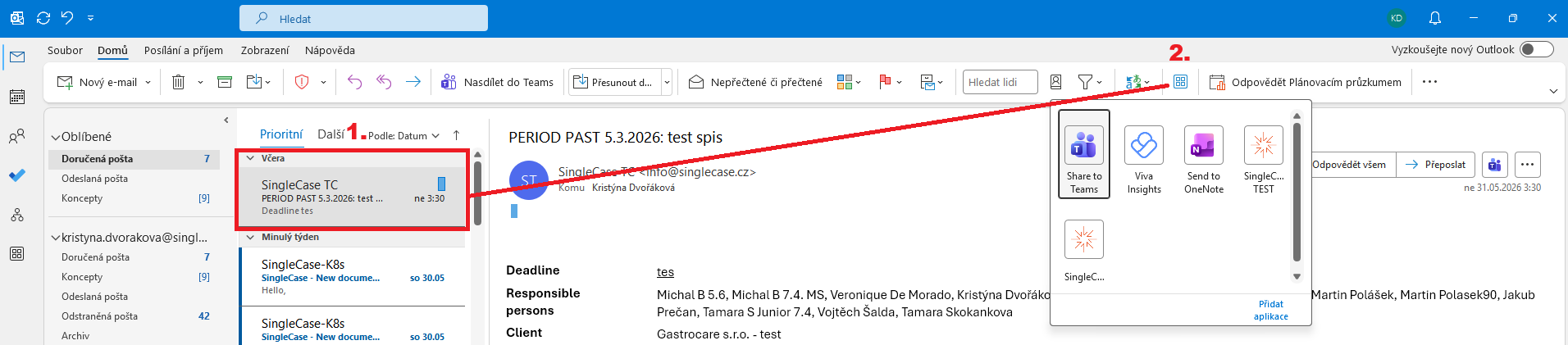Open the Nápověda tab

click(x=330, y=50)
